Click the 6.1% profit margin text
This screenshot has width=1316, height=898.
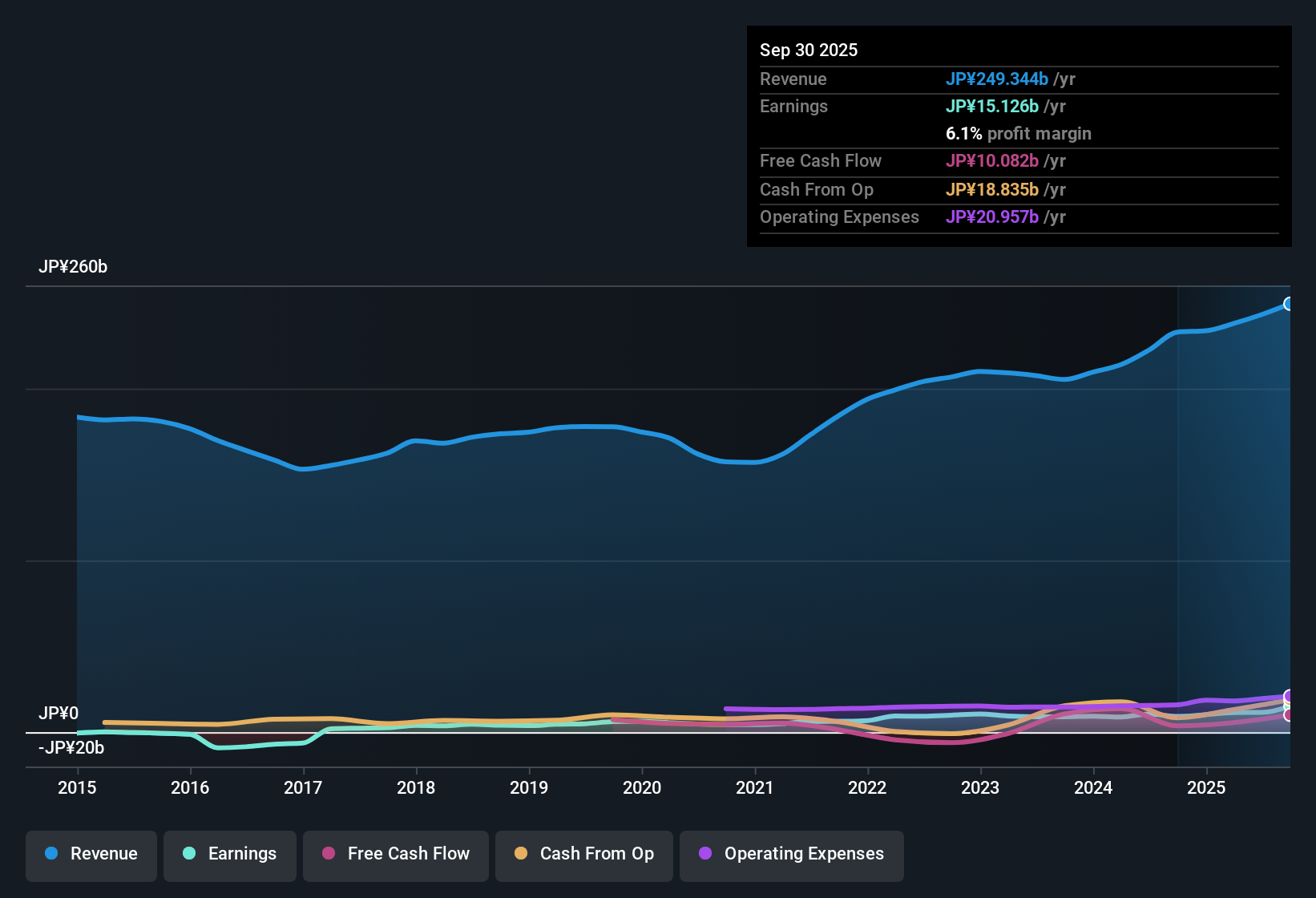1019,134
